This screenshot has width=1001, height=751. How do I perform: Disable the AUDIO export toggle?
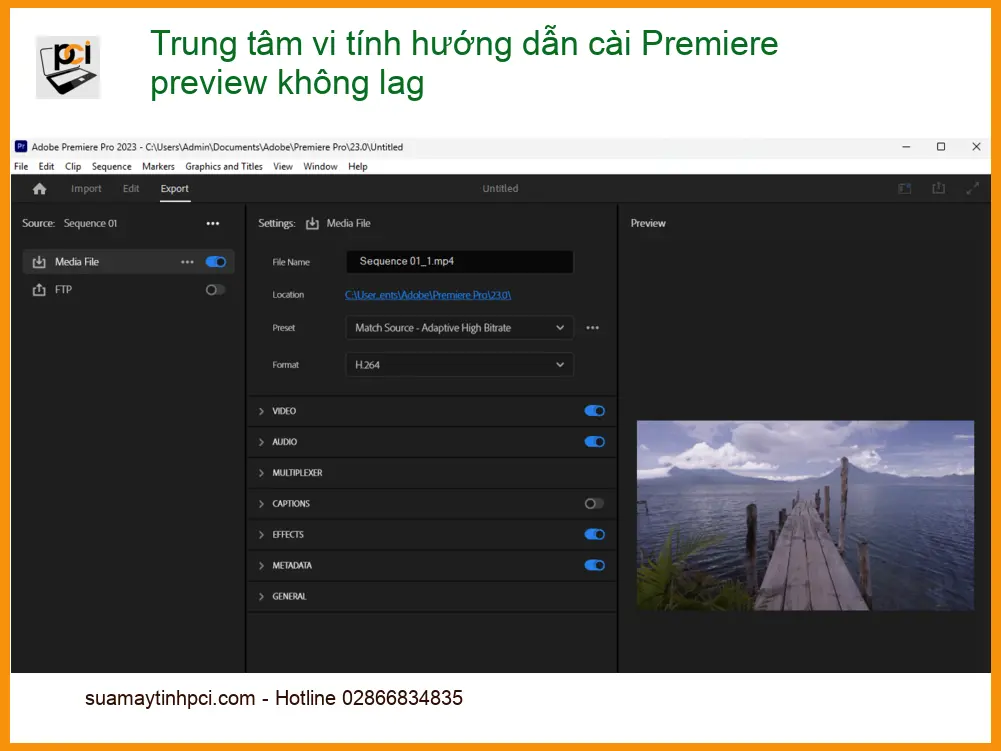(x=594, y=442)
